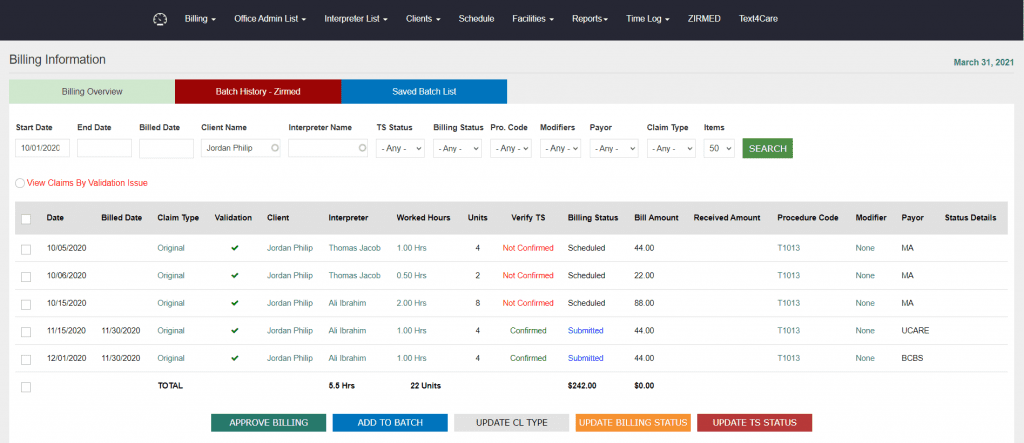Viewport: 1024px width, 443px height.
Task: Expand the Payor filter dropdown
Action: pos(614,148)
